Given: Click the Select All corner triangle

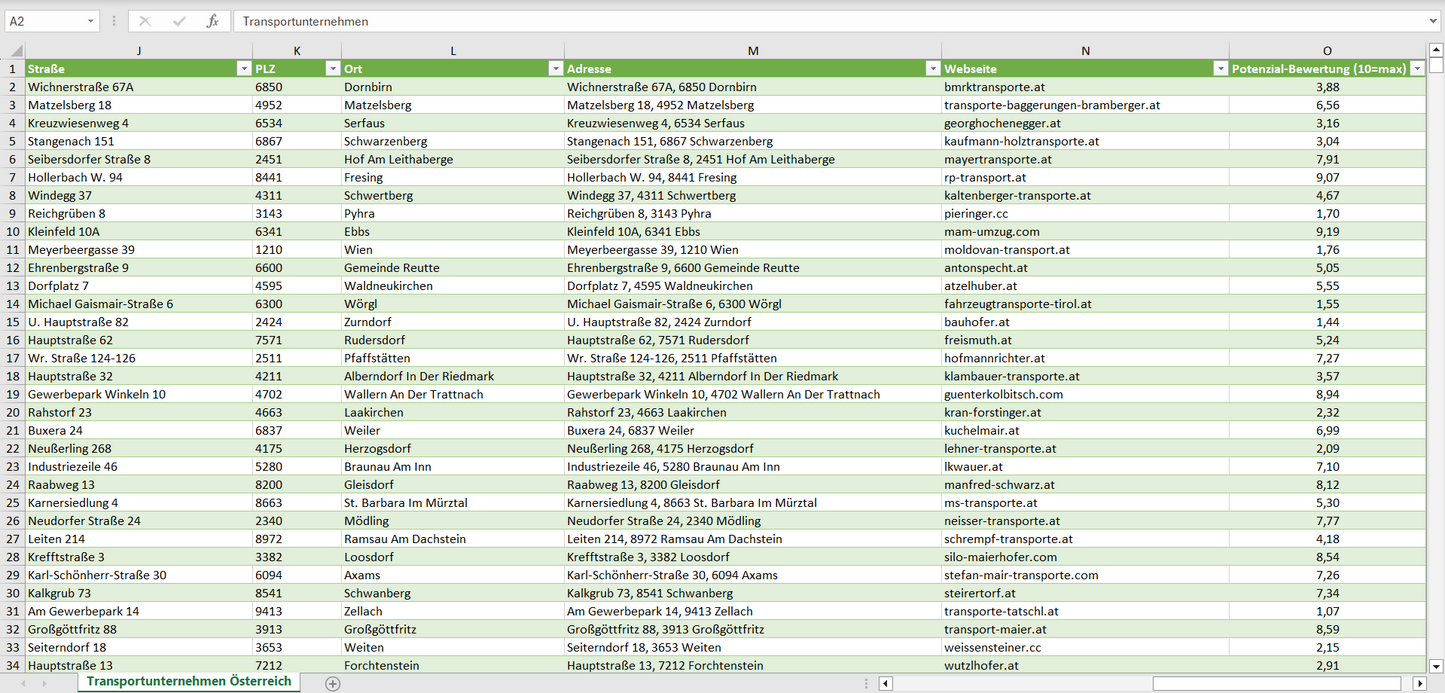Looking at the screenshot, I should 13,51.
